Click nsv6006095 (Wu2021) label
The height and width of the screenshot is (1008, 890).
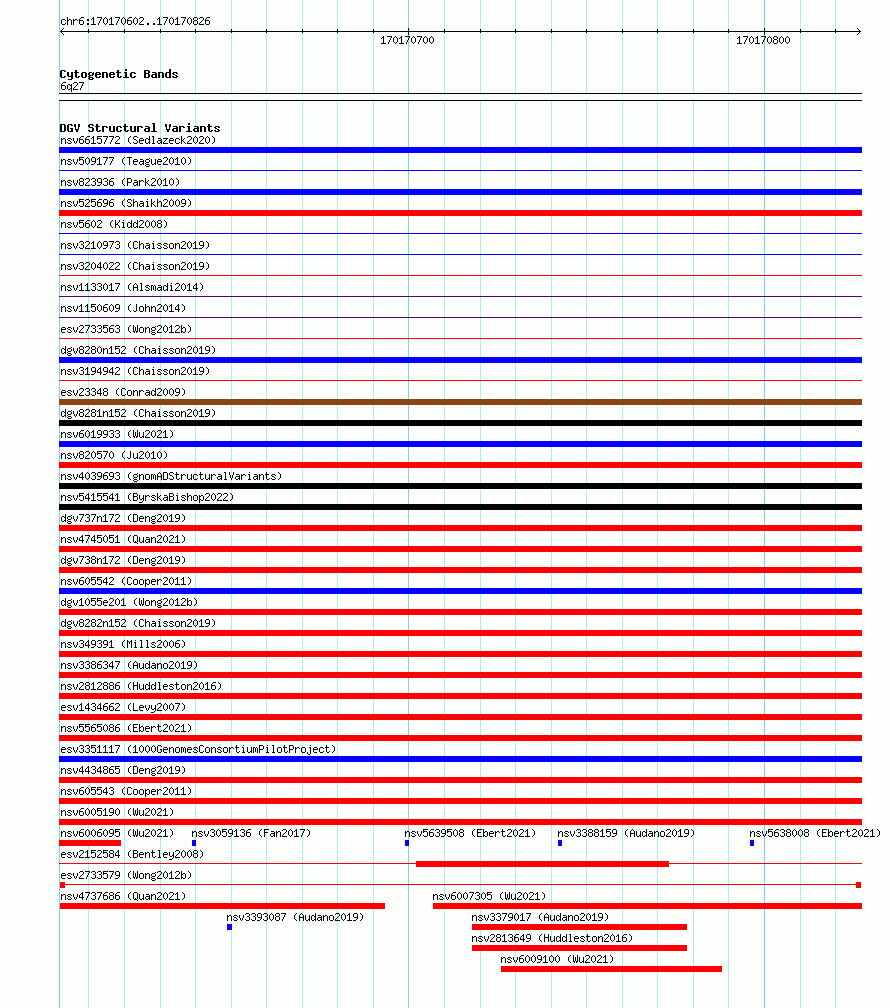tap(117, 833)
